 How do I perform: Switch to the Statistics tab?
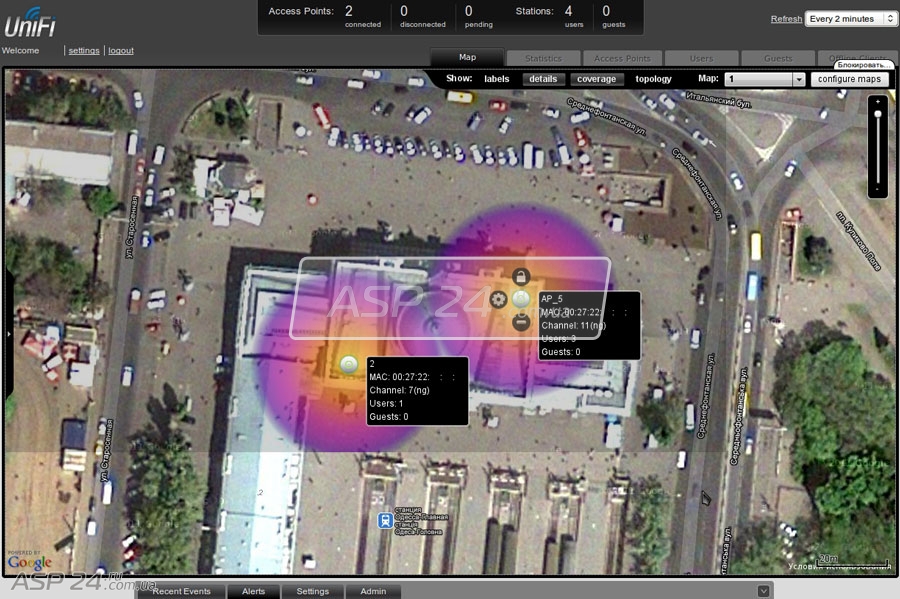tap(543, 59)
